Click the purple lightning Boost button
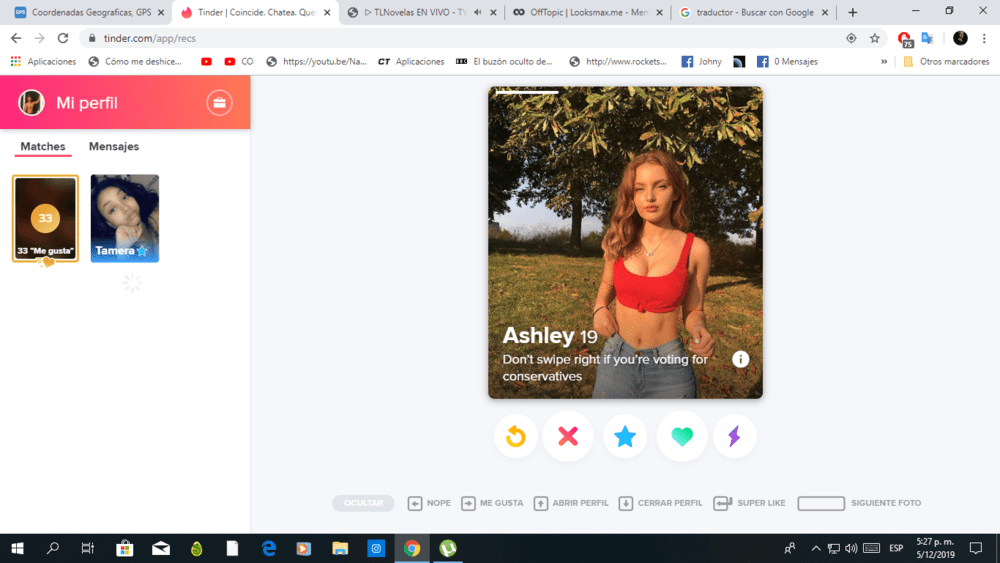Screen dimensions: 1000x563 click(734, 436)
